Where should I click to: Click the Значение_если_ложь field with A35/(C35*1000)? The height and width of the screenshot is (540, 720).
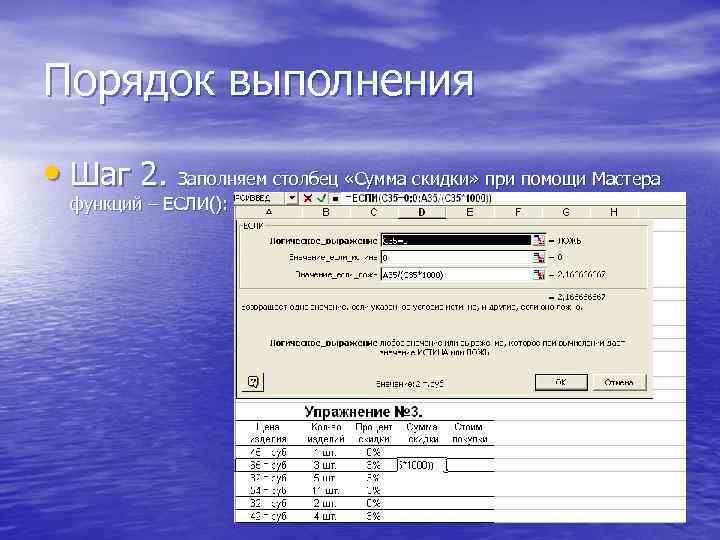click(456, 275)
